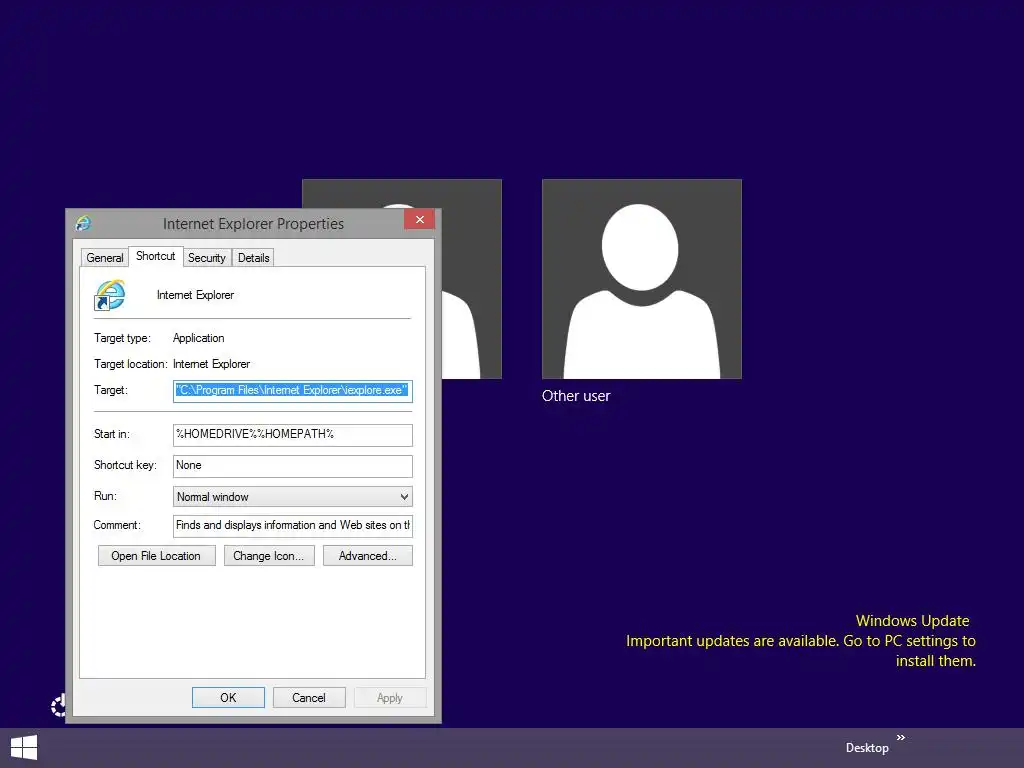Open the Advanced shortcut options
Viewport: 1024px width, 768px height.
coord(368,556)
